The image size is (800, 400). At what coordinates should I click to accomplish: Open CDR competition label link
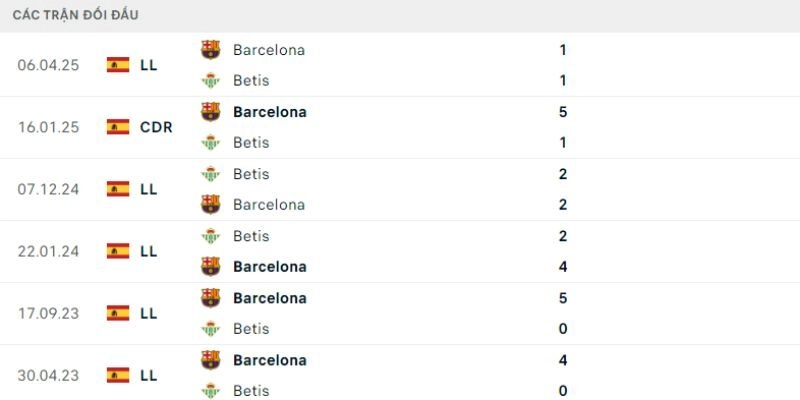pos(156,127)
